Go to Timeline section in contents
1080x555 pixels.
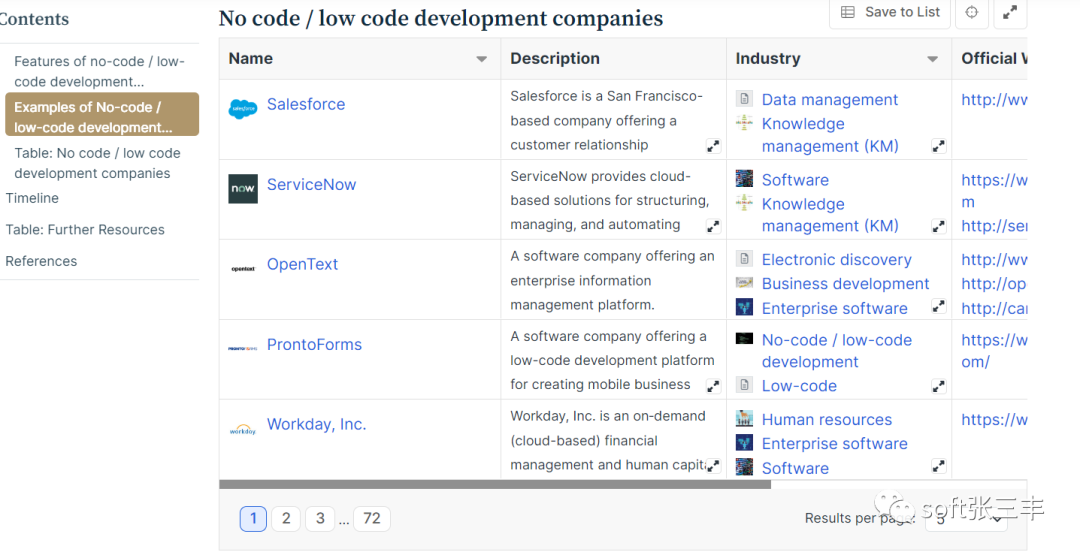32,198
